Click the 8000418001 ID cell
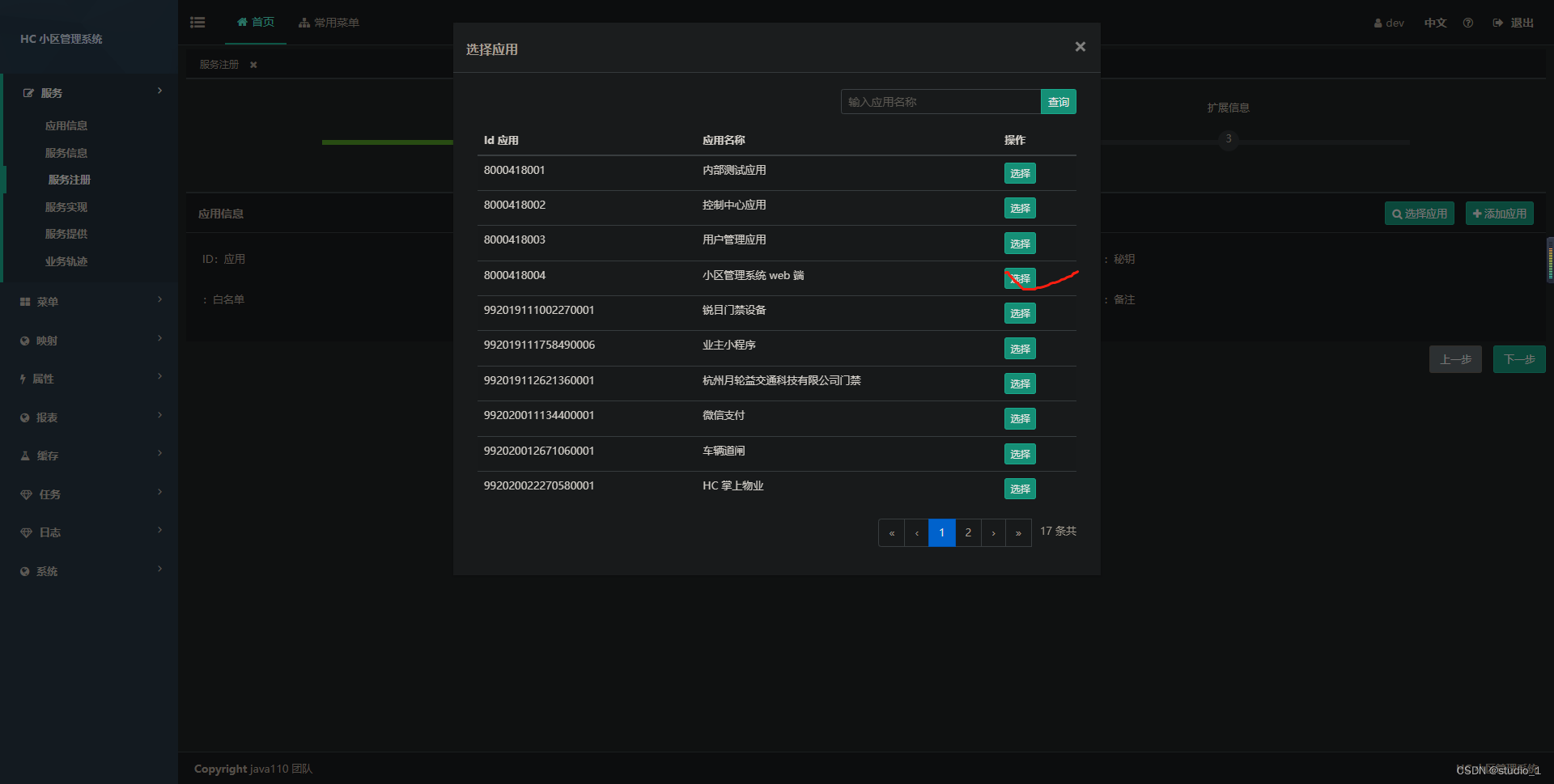The height and width of the screenshot is (784, 1554). tap(515, 170)
